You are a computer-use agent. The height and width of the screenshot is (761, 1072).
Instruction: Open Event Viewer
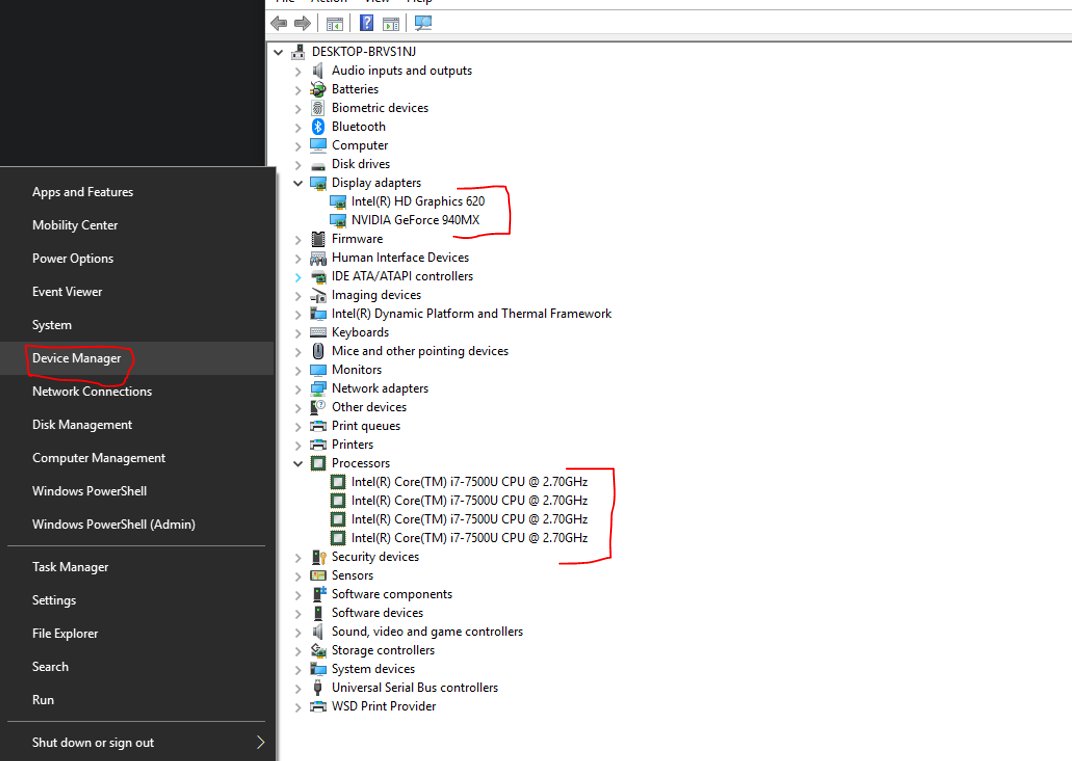pos(137,292)
